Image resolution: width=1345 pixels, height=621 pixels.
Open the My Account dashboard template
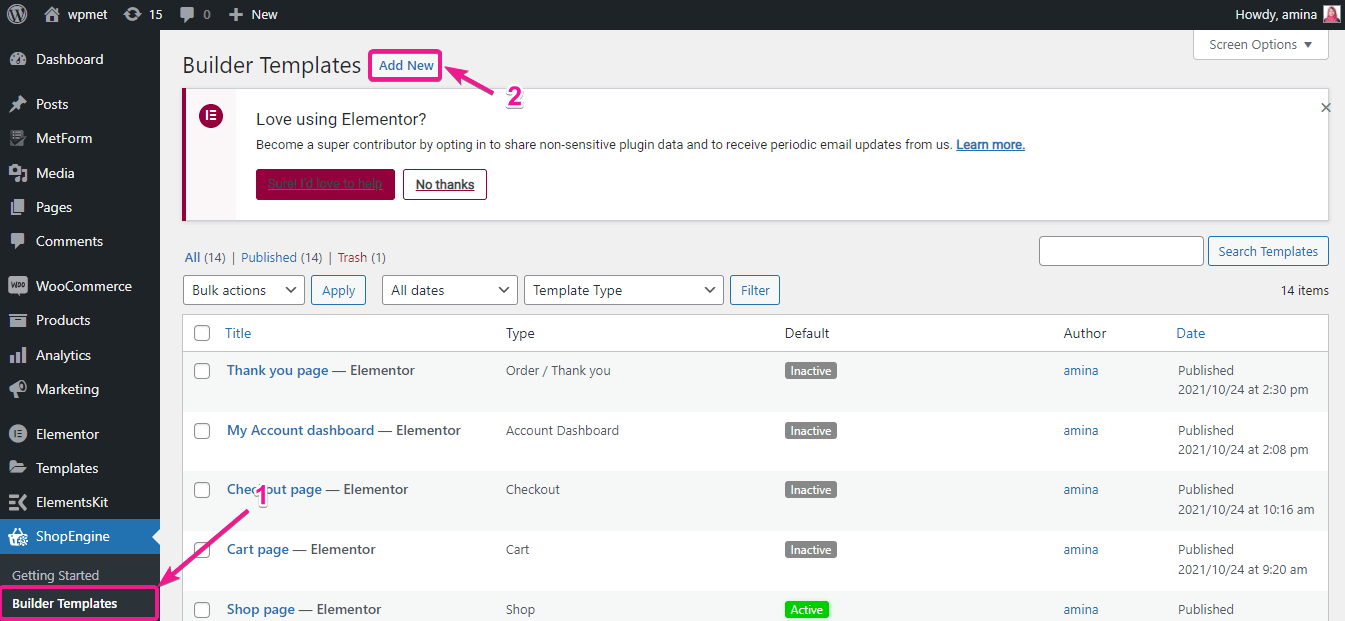click(300, 430)
